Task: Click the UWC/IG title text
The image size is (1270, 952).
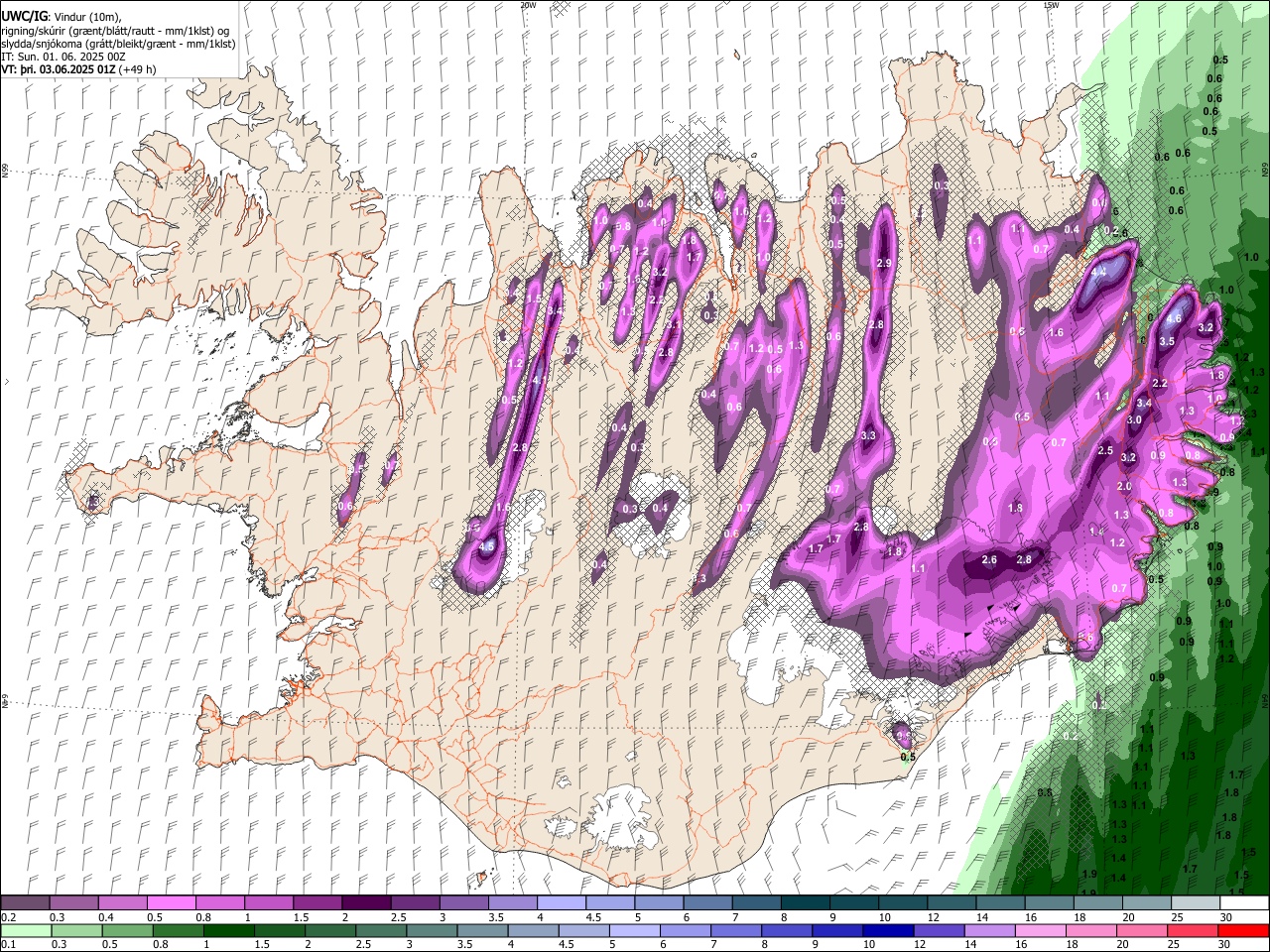Action: (x=23, y=17)
